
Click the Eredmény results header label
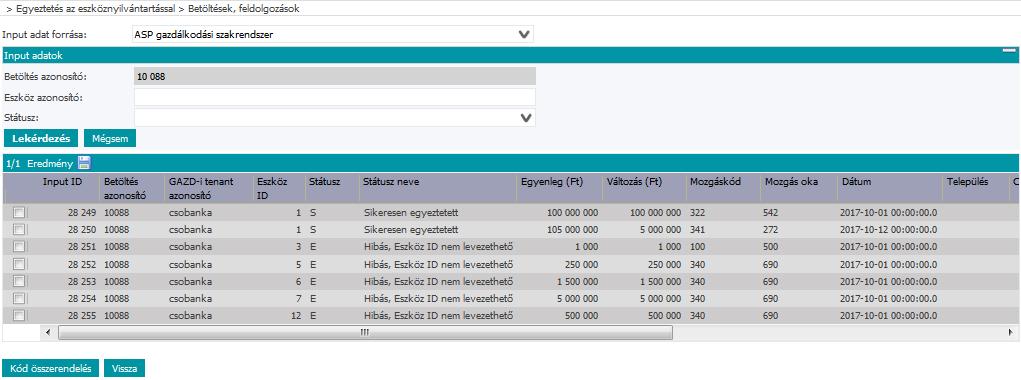(x=51, y=164)
